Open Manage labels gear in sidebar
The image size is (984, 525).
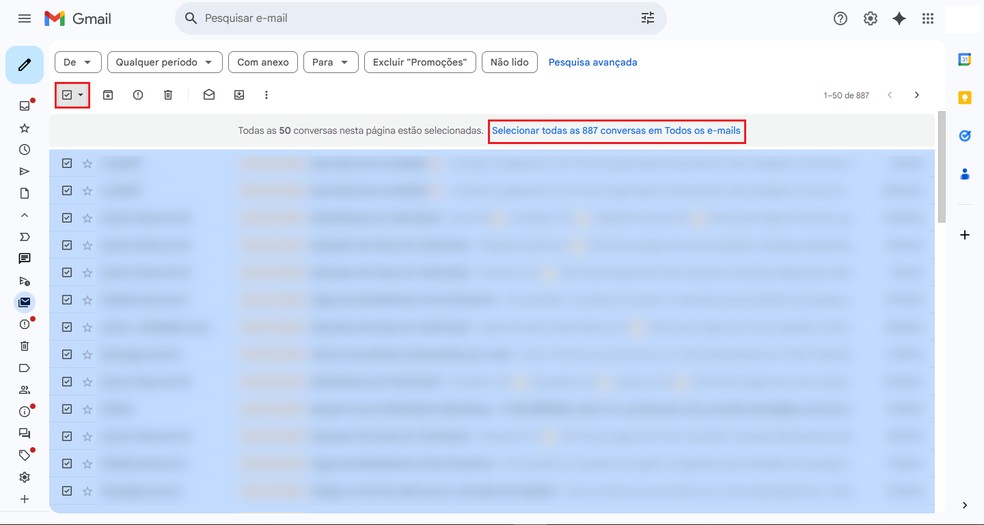click(24, 477)
